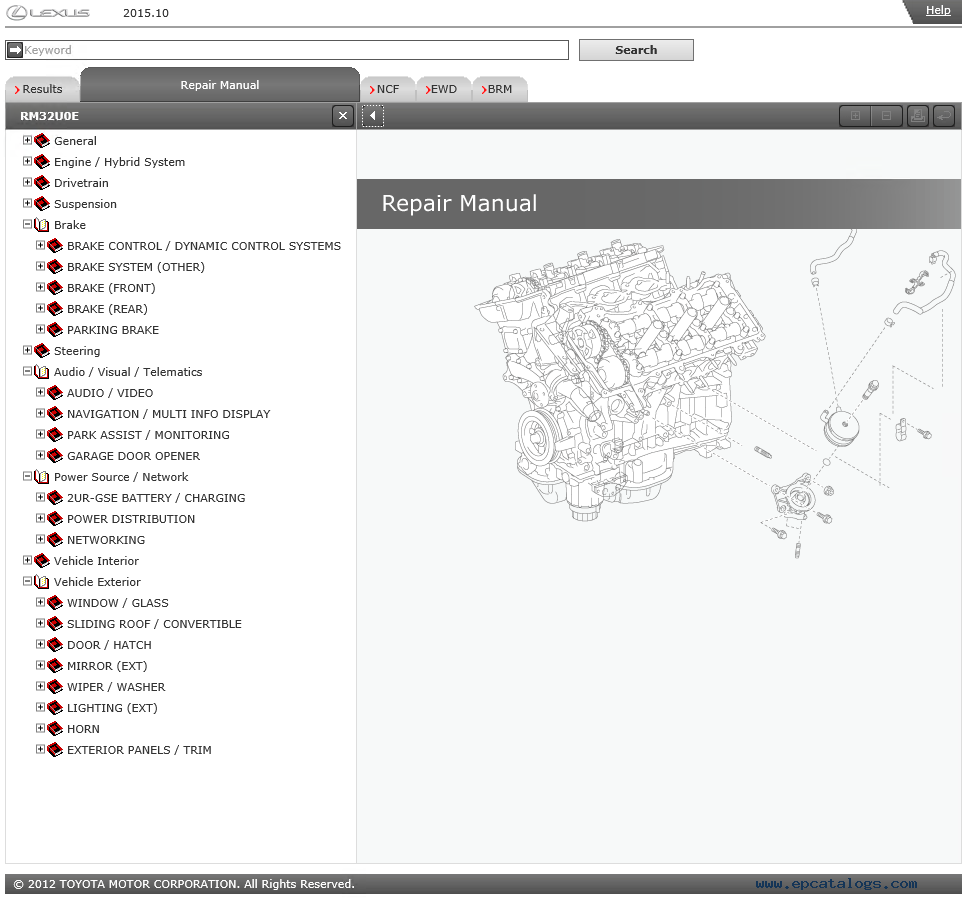Click the book icon for EXTERIOR PANELS / TRIM
Image resolution: width=968 pixels, height=900 pixels.
click(x=55, y=749)
